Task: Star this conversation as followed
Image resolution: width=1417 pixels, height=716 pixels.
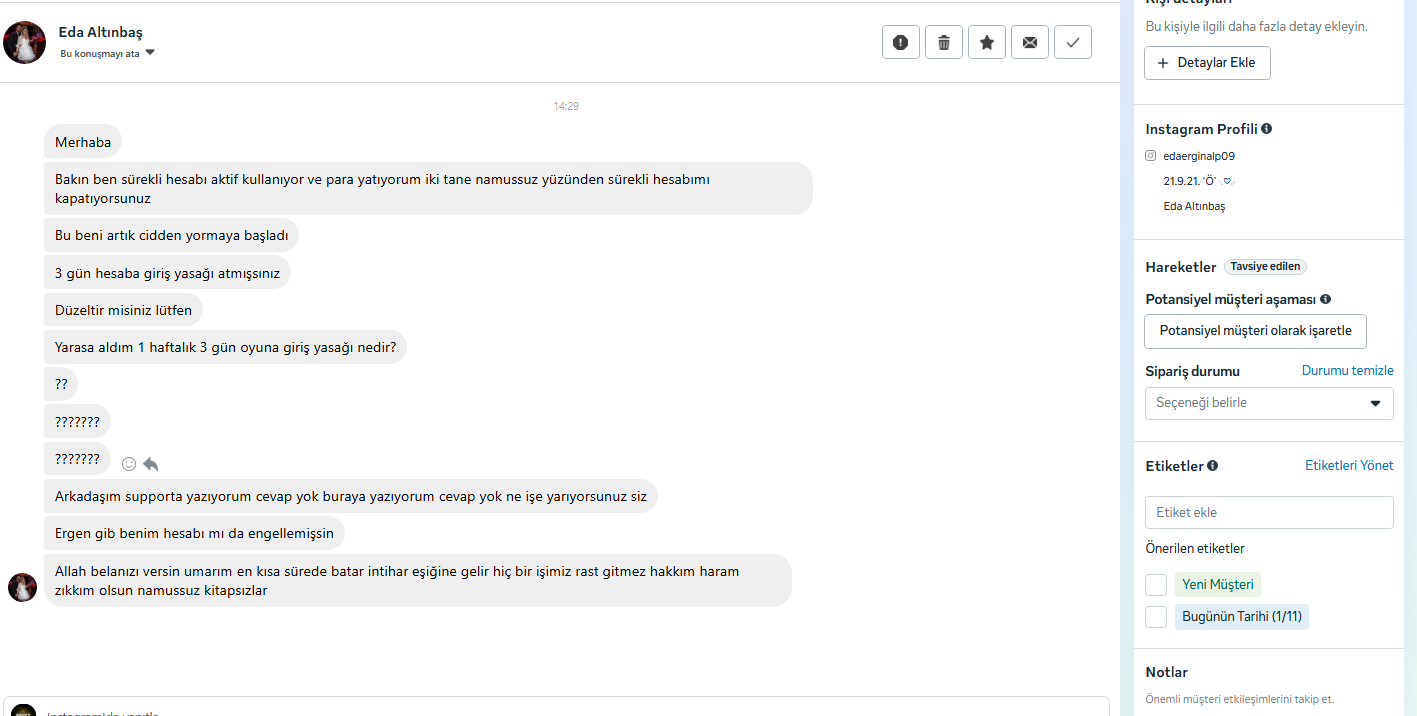Action: (x=987, y=42)
